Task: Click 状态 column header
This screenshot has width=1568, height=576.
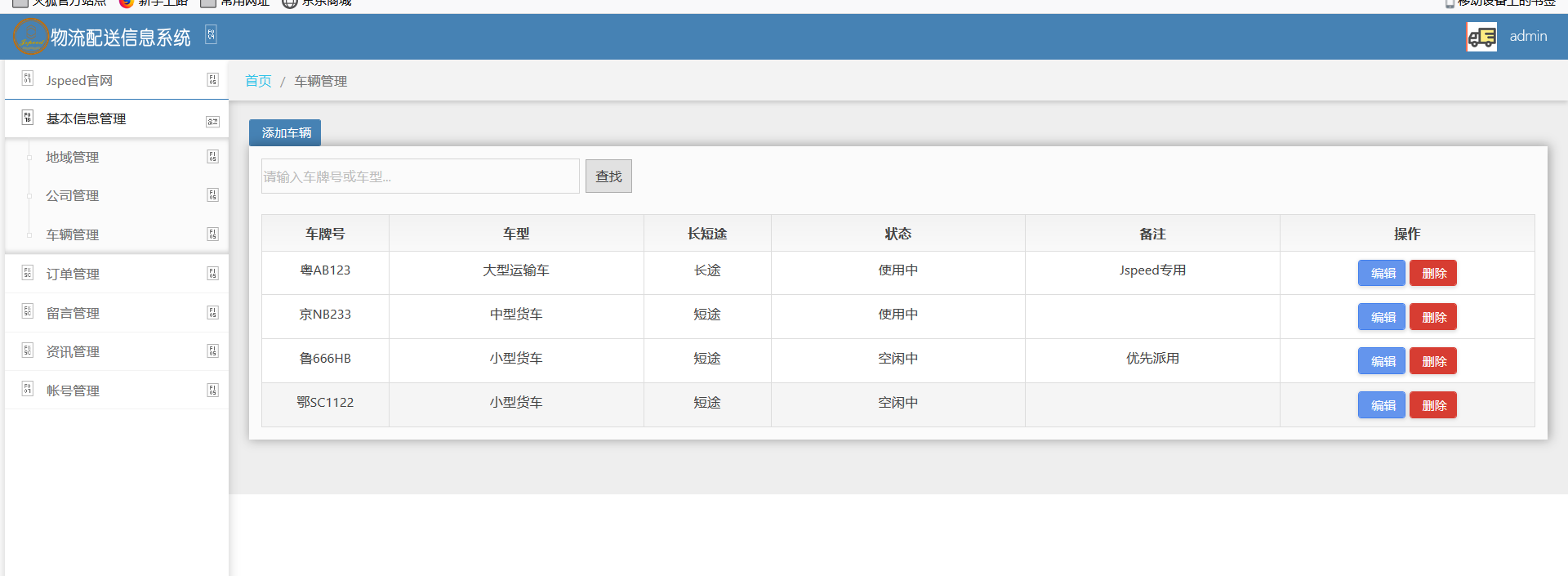Action: tap(898, 234)
